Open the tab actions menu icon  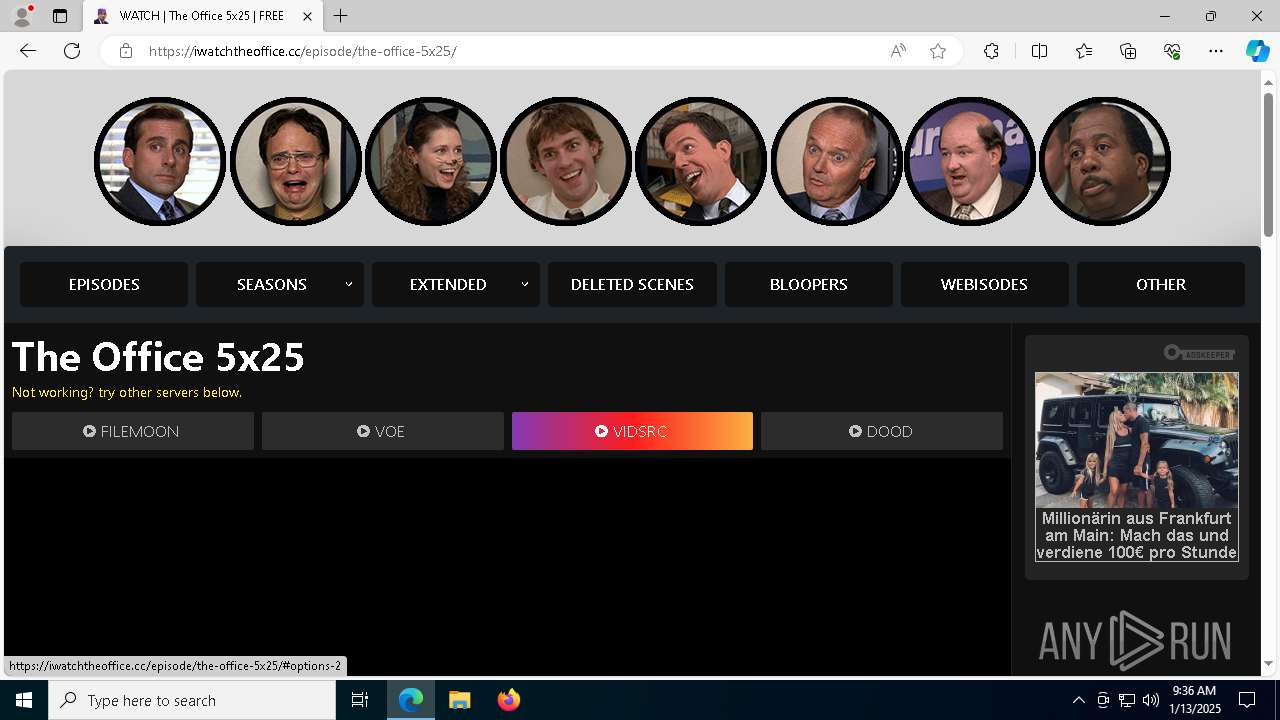60,16
